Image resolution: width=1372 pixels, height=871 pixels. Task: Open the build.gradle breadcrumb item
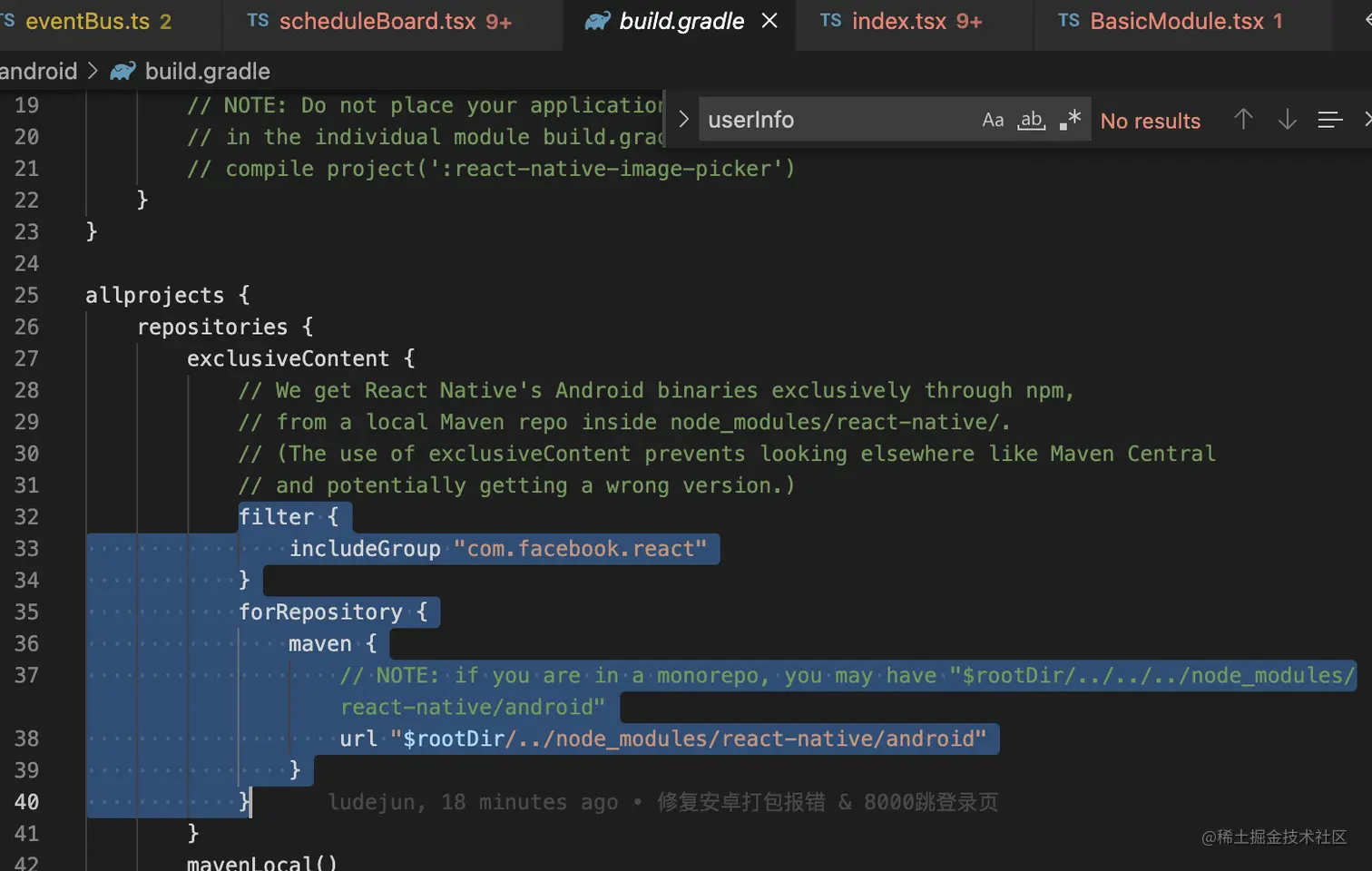click(x=207, y=71)
